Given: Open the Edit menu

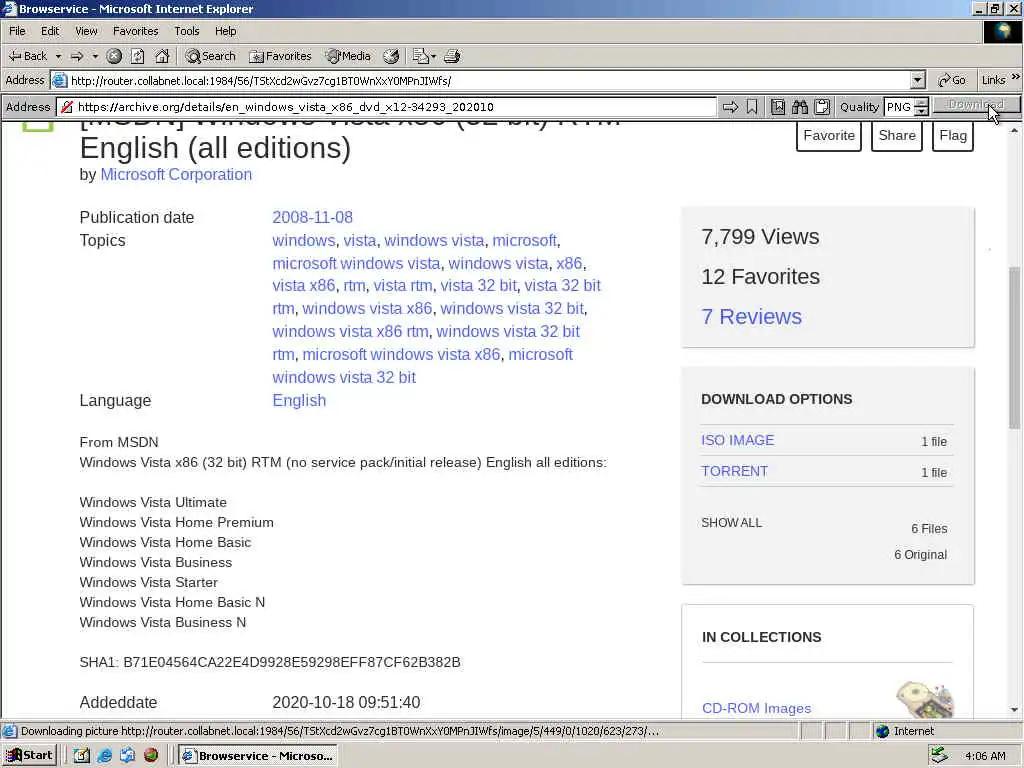Looking at the screenshot, I should click(x=50, y=31).
